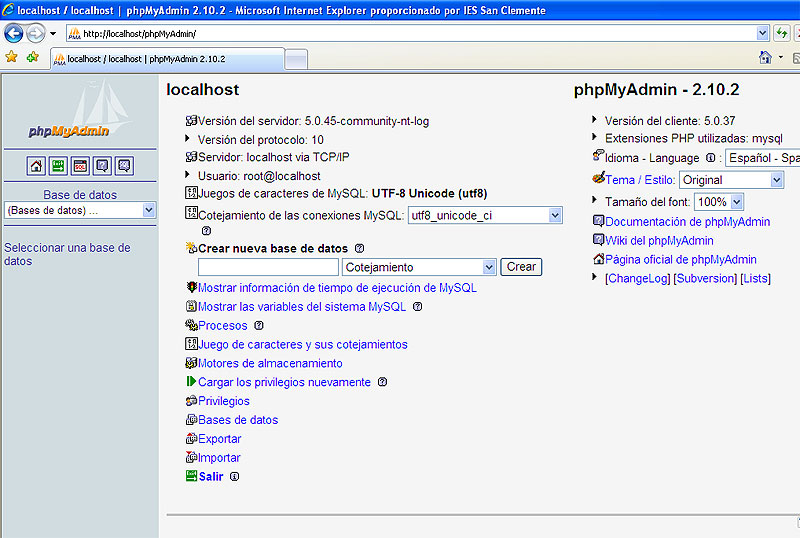Open the utf8_unicode_ci collation dropdown
The width and height of the screenshot is (800, 538).
(x=485, y=215)
